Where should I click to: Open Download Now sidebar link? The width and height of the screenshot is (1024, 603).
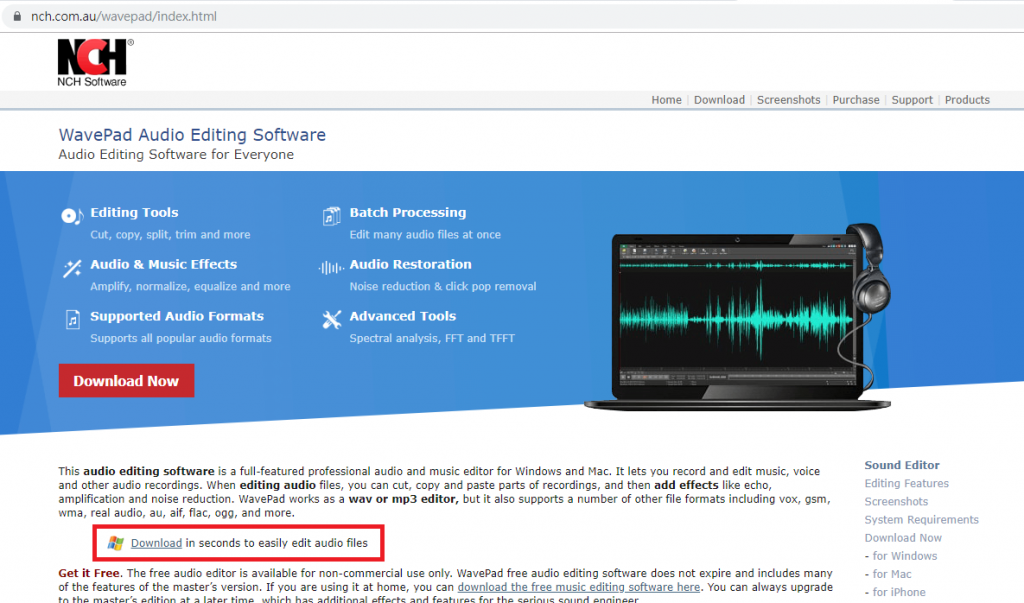[903, 538]
